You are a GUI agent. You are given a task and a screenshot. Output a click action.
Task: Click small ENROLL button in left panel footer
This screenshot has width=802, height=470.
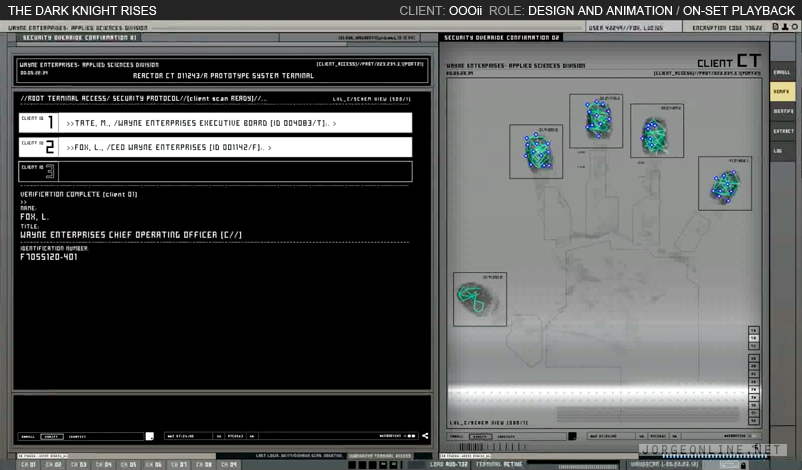[28, 436]
